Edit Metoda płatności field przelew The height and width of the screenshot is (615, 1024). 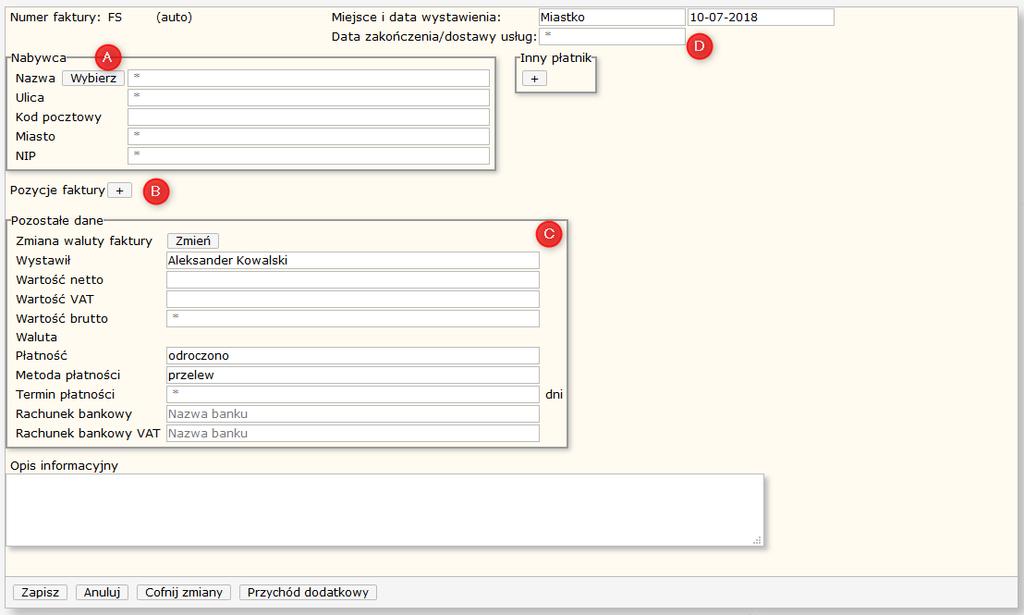[353, 375]
